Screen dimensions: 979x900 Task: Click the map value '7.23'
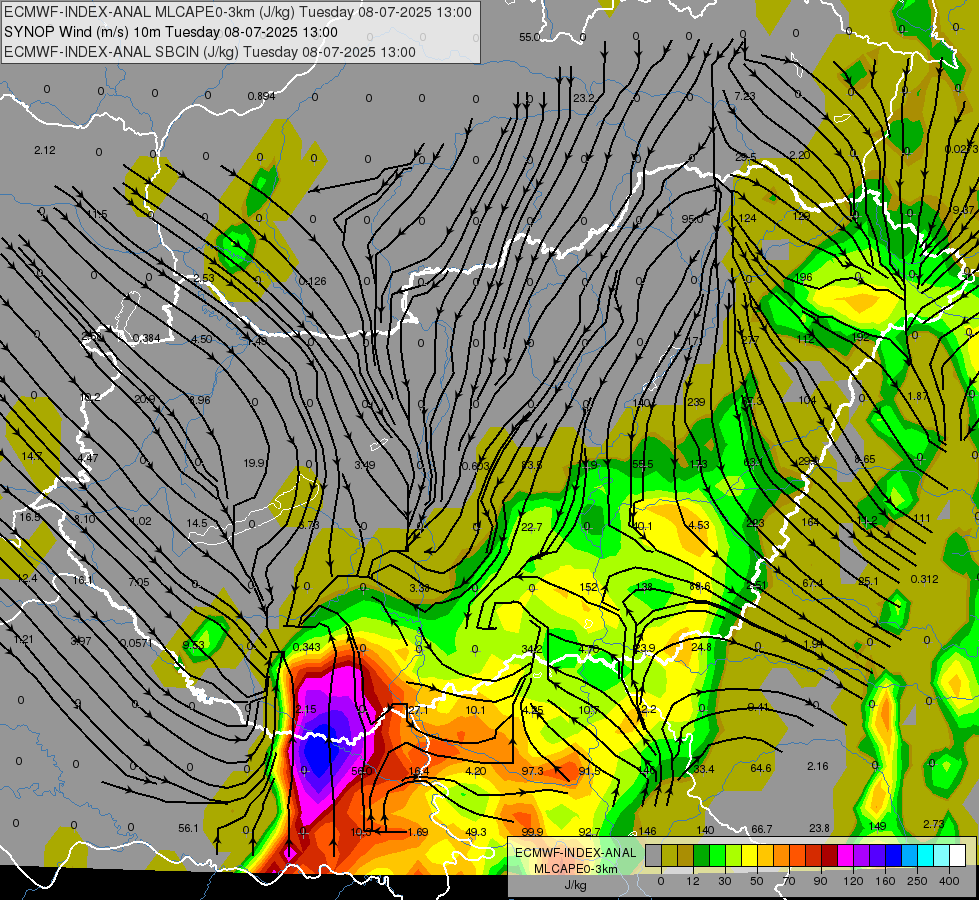click(x=745, y=96)
